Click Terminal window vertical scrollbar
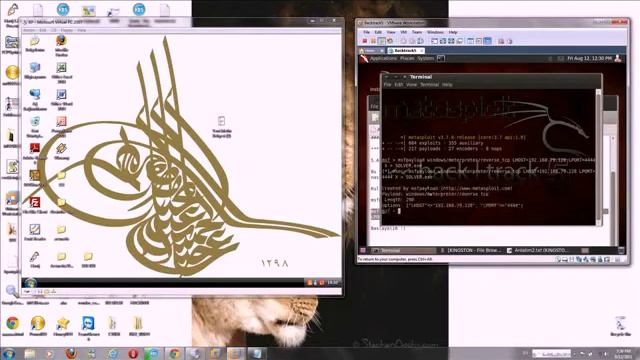640x360 pixels. [598, 157]
